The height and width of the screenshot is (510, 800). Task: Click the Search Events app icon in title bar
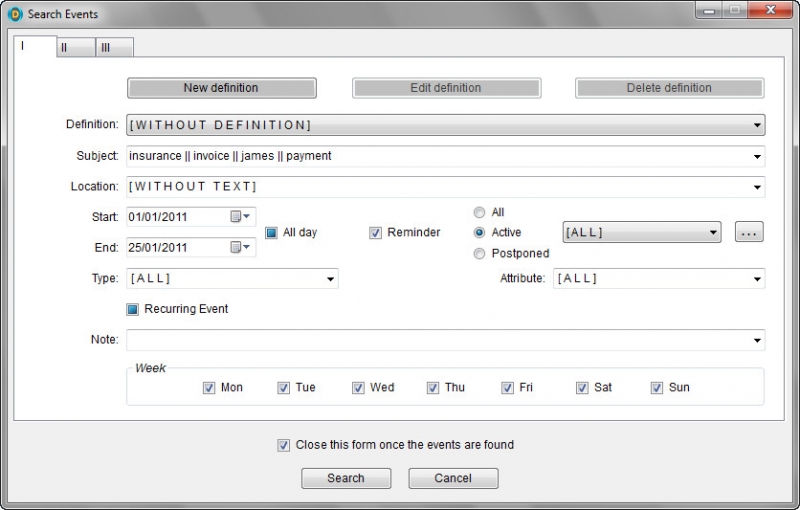tap(15, 14)
